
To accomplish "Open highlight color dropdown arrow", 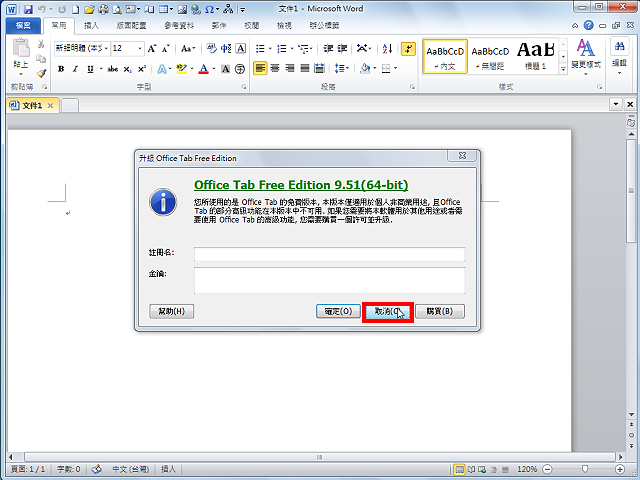I will point(192,69).
